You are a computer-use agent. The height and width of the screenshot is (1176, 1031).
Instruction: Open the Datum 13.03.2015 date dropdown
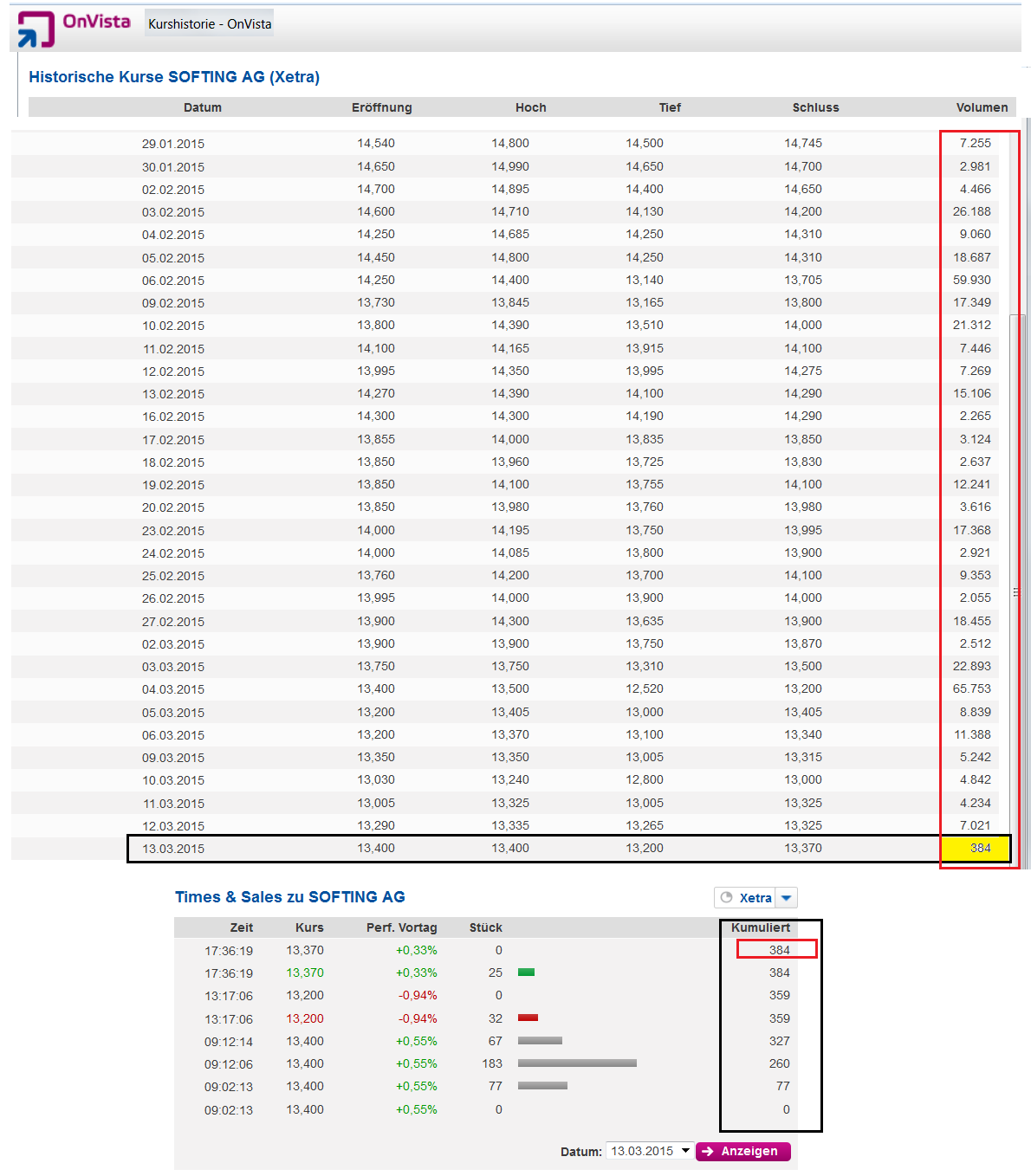tap(649, 1151)
